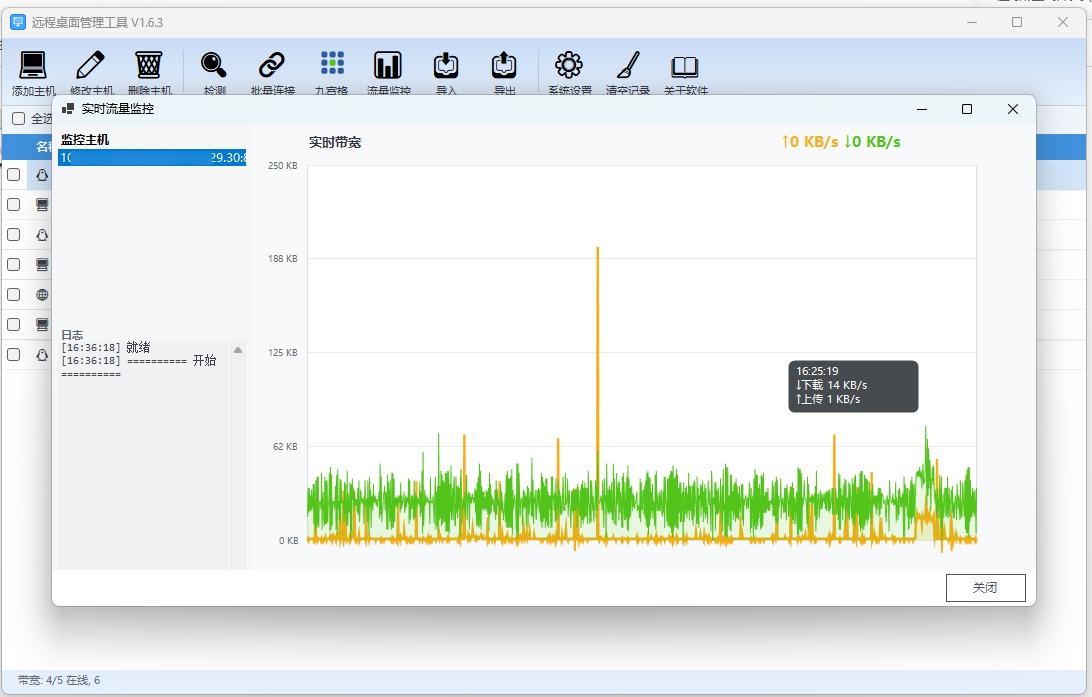Screen dimensions: 1092x697
Task: Click the app icon in the main title bar
Action: (18, 22)
